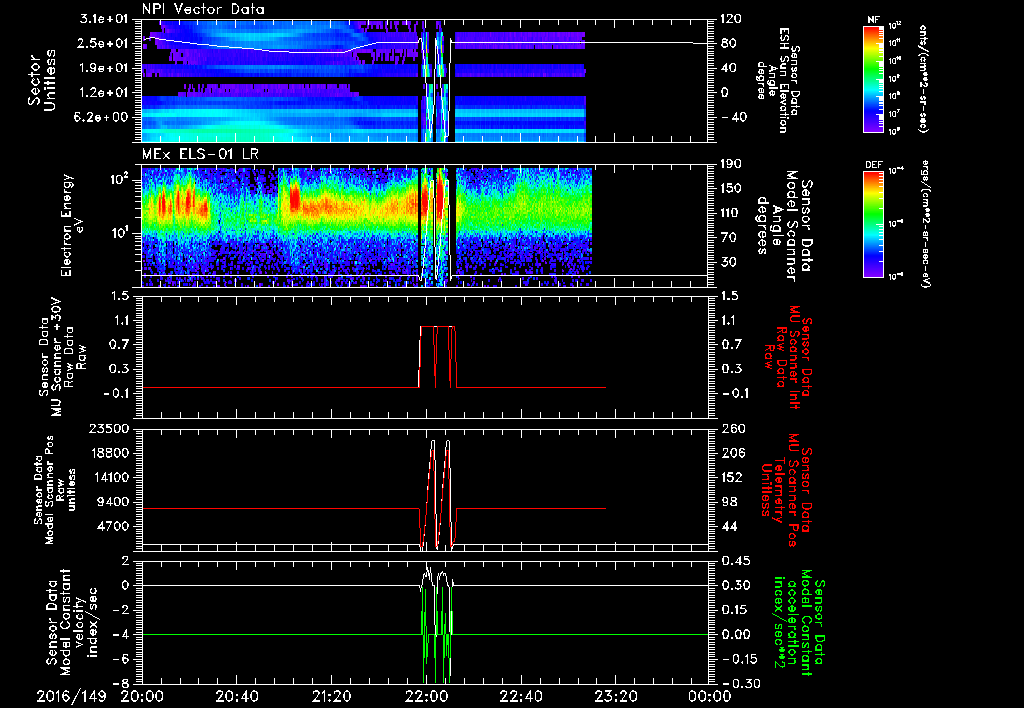Click the "NPI Vector Data" panel title

click(203, 9)
